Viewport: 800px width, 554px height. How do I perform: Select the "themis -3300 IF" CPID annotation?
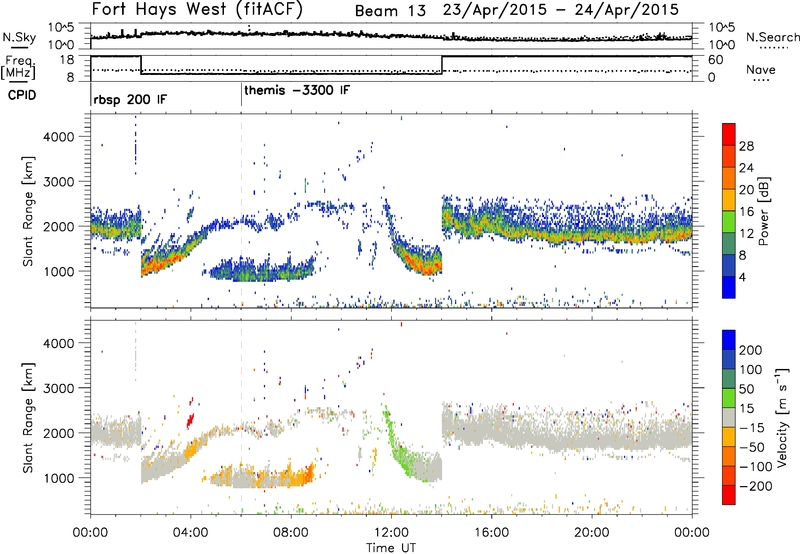pyautogui.click(x=297, y=90)
